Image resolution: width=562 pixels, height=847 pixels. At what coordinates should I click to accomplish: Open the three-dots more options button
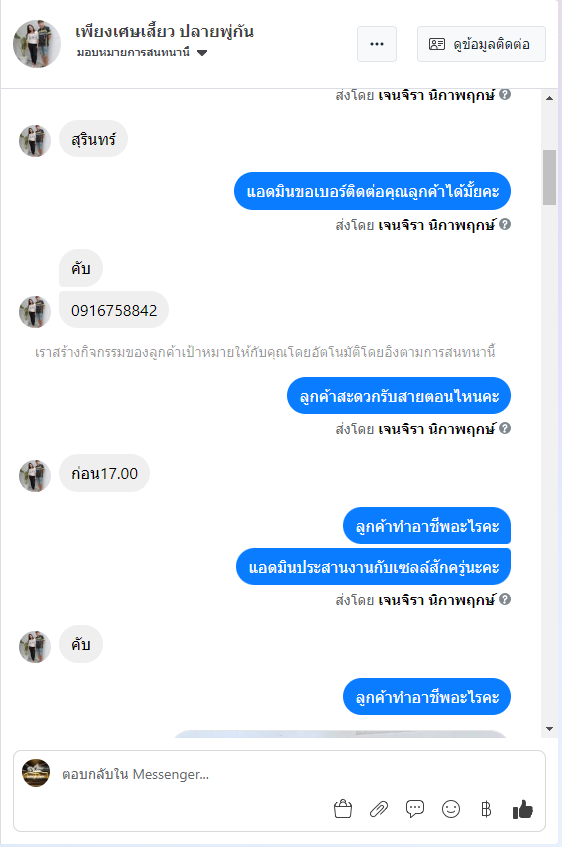[377, 44]
